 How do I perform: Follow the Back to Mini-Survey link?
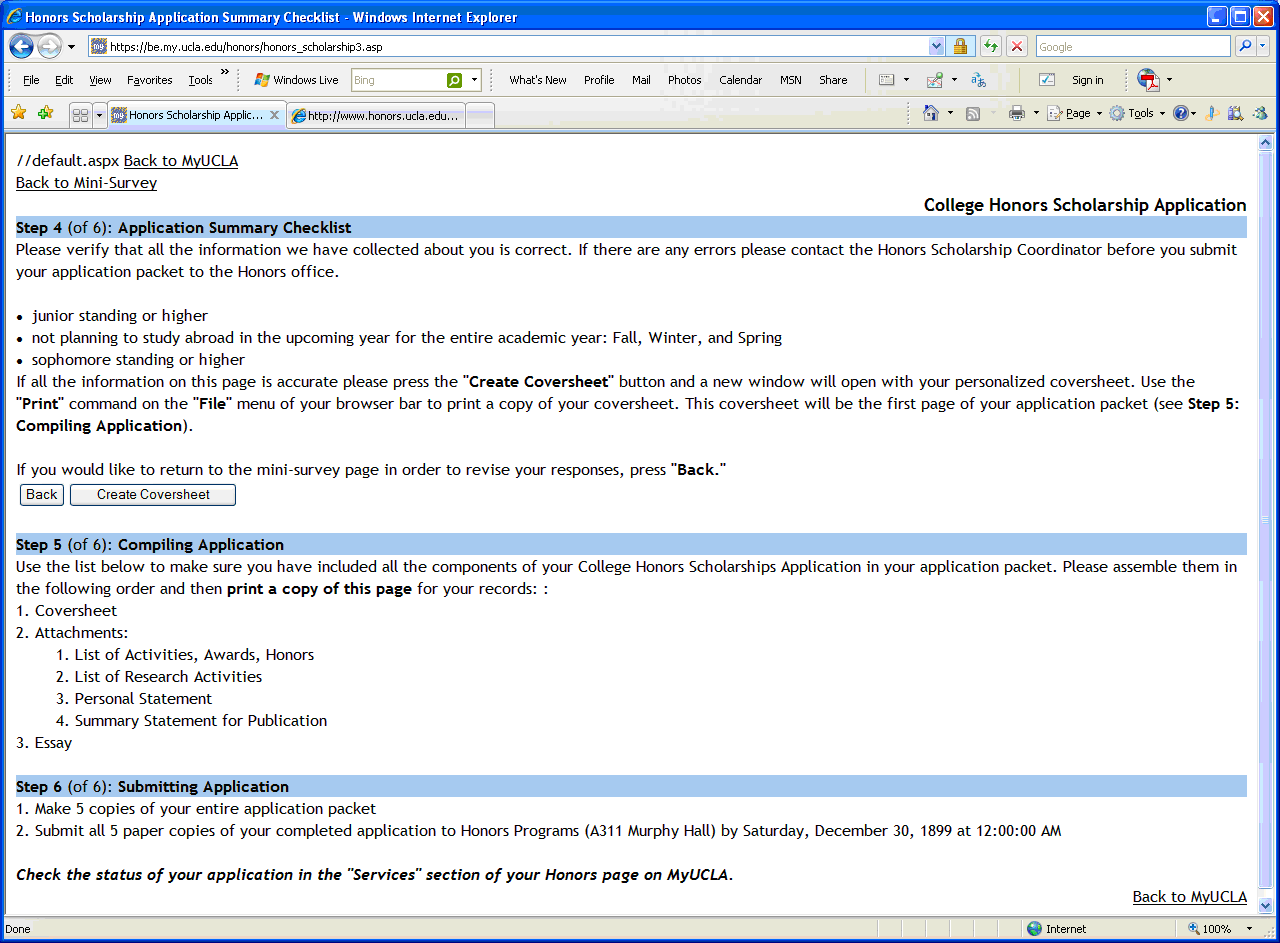click(x=86, y=183)
